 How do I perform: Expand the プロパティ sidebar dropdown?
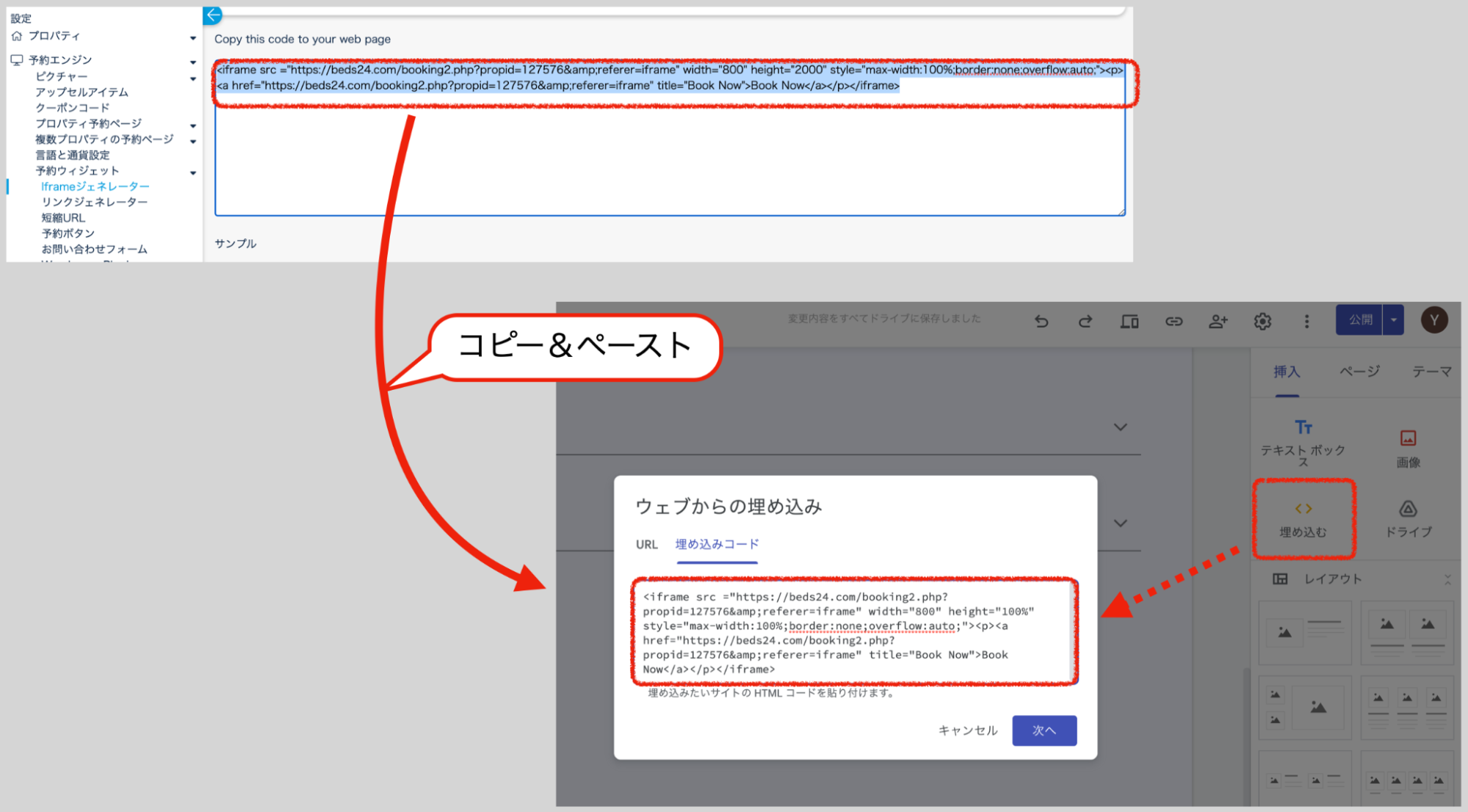click(x=193, y=38)
